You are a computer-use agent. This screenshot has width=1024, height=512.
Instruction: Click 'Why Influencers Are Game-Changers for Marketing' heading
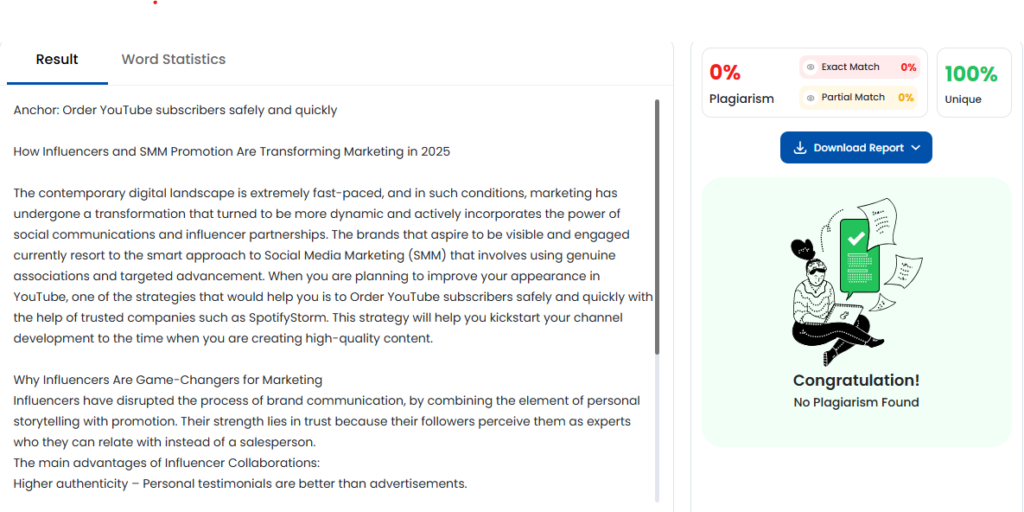168,380
